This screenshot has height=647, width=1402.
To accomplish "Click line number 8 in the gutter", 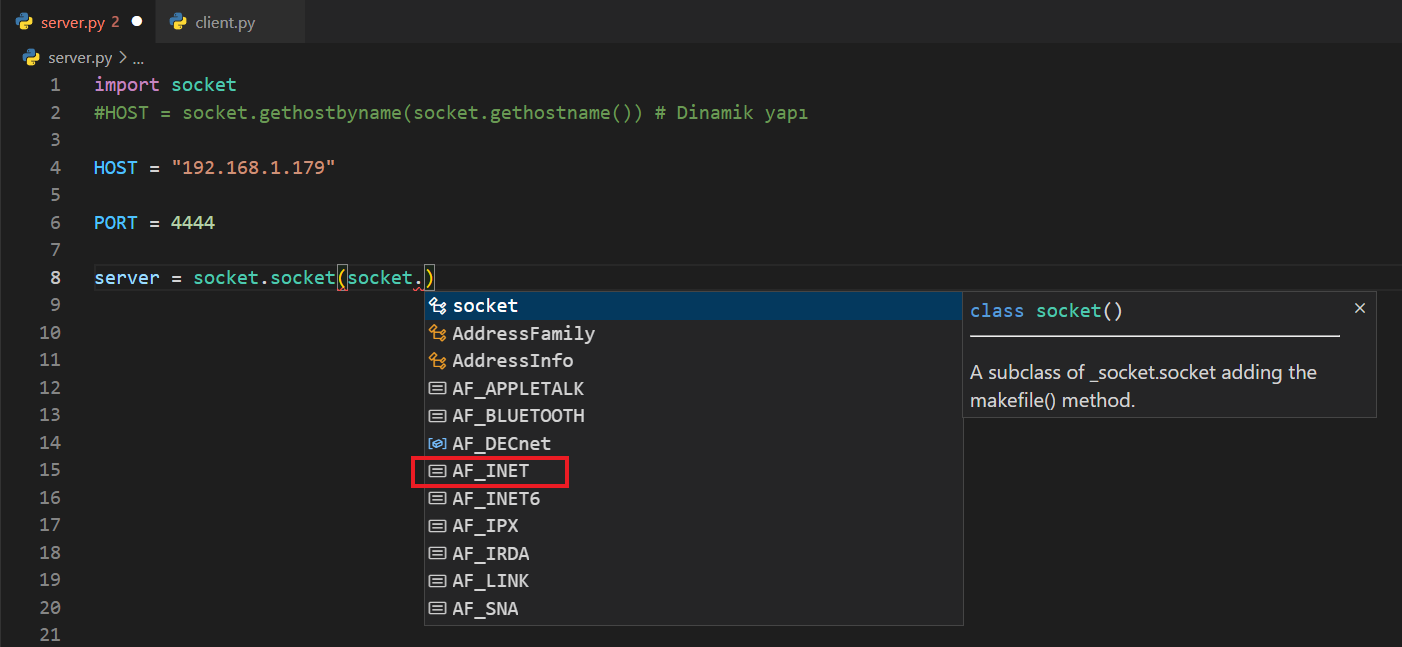I will tap(55, 278).
